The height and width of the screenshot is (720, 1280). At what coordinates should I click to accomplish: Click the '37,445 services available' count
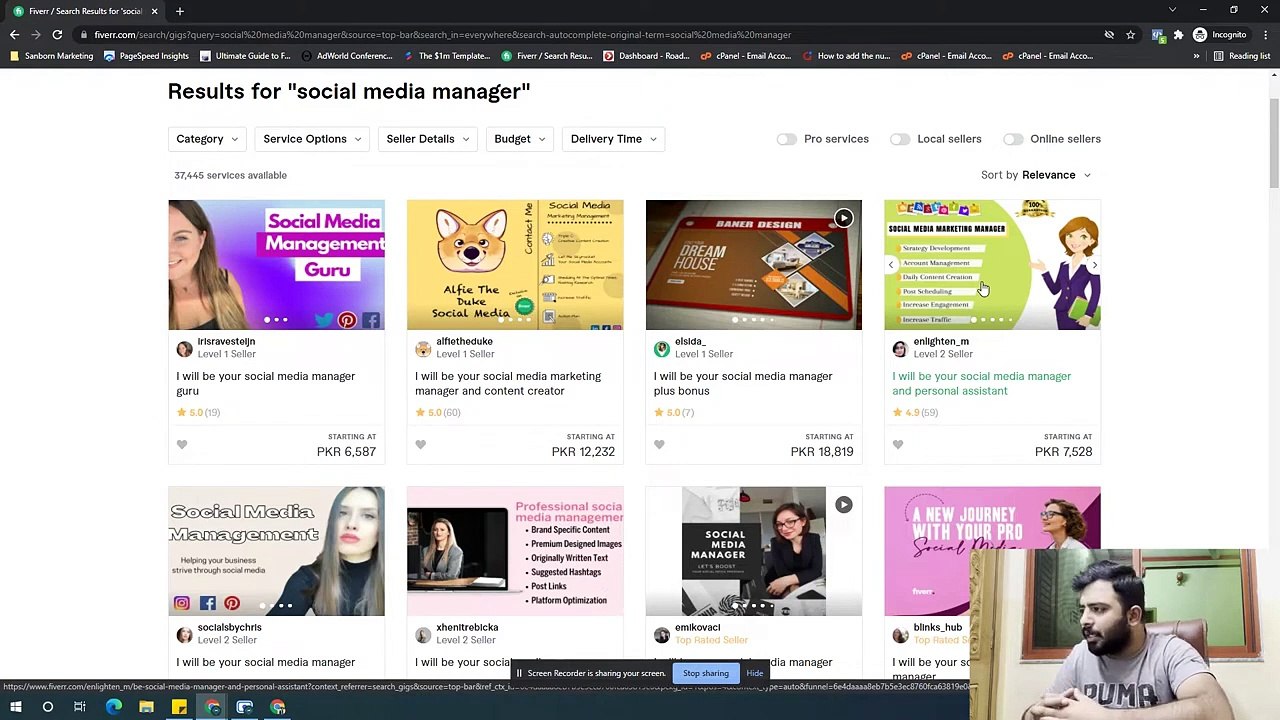[x=230, y=175]
